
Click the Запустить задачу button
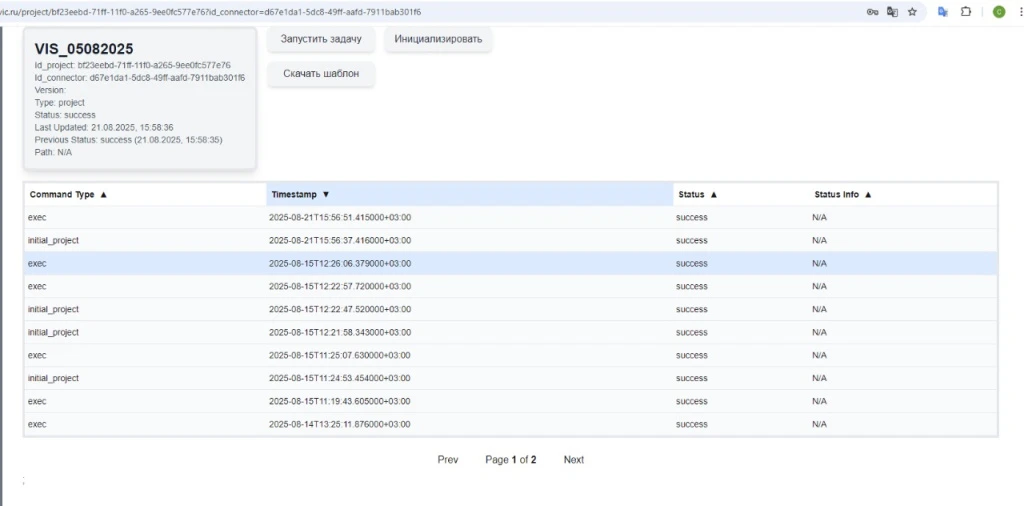[321, 39]
